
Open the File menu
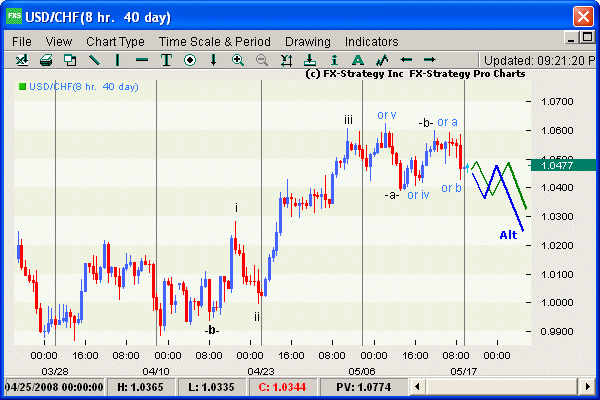(x=22, y=41)
